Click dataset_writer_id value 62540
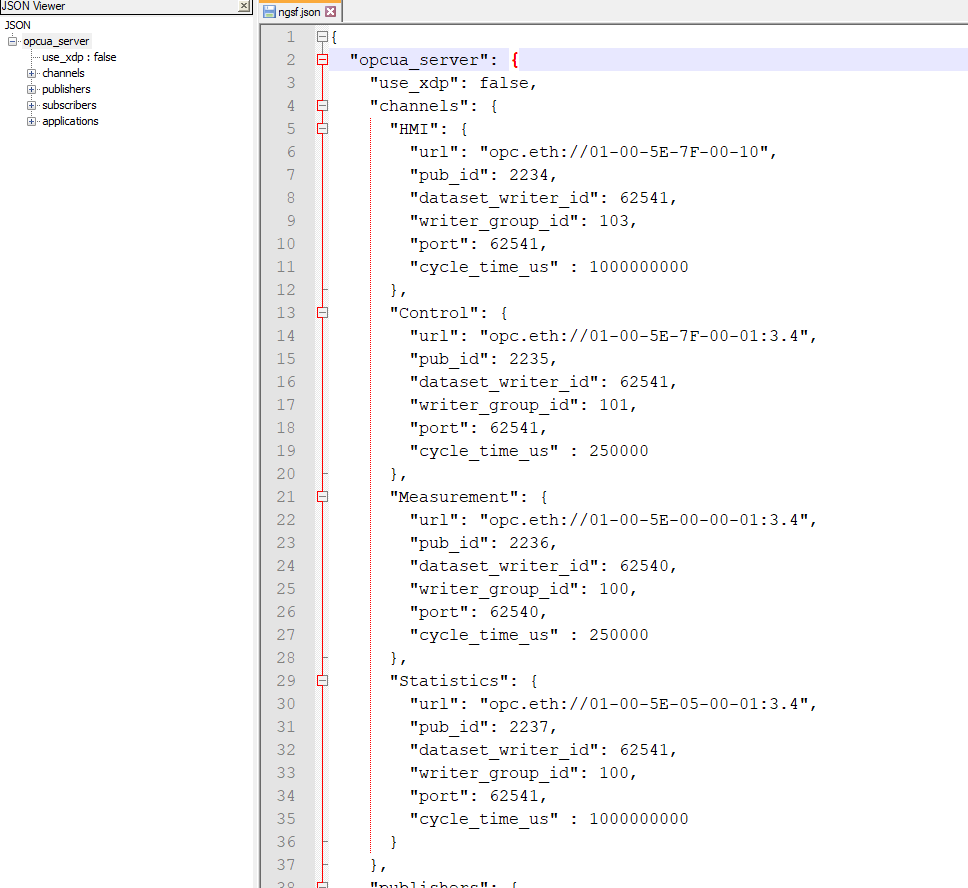The image size is (968, 888). (644, 566)
